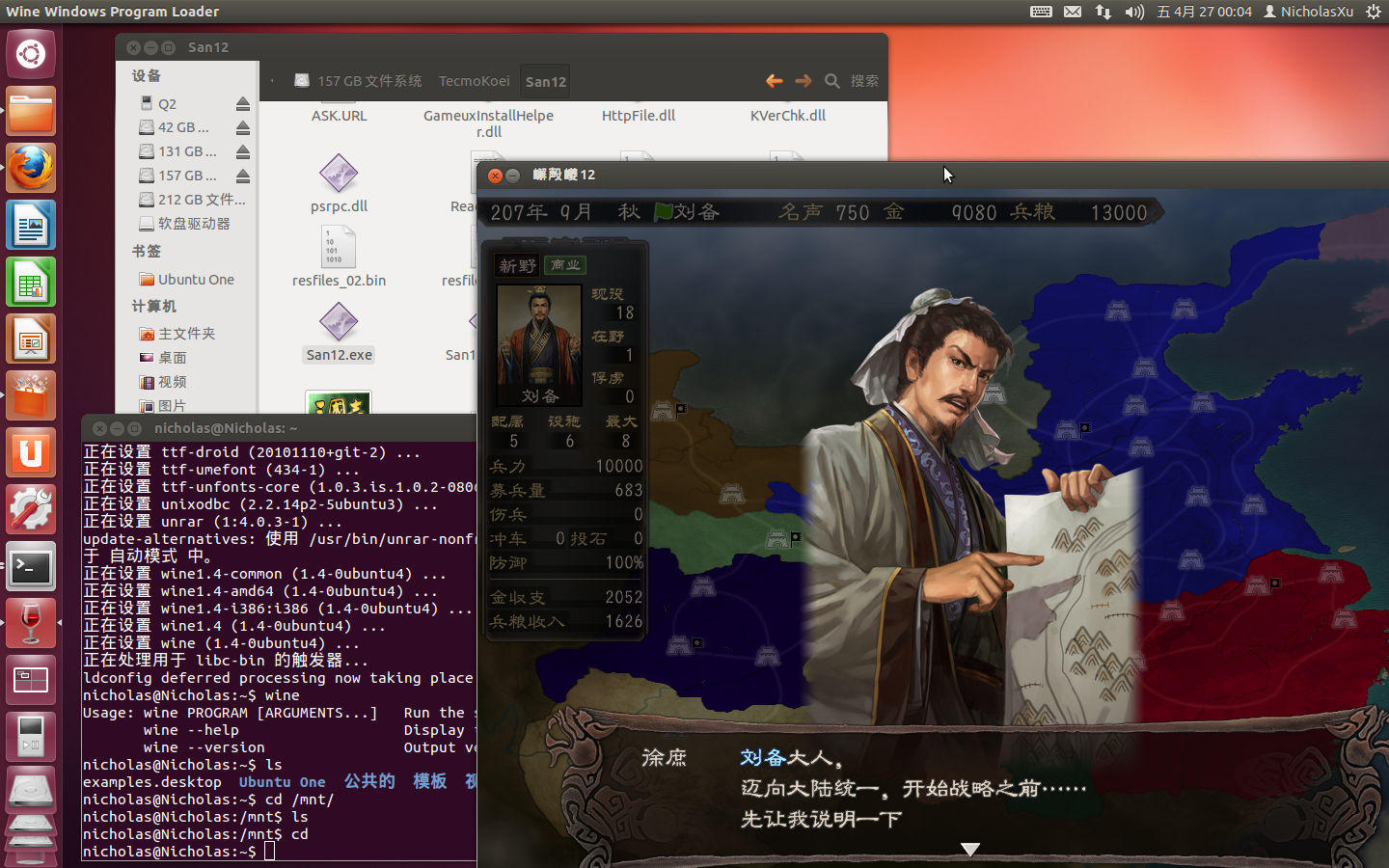Open the system gear session menu
The height and width of the screenshot is (868, 1389).
pos(1374,12)
